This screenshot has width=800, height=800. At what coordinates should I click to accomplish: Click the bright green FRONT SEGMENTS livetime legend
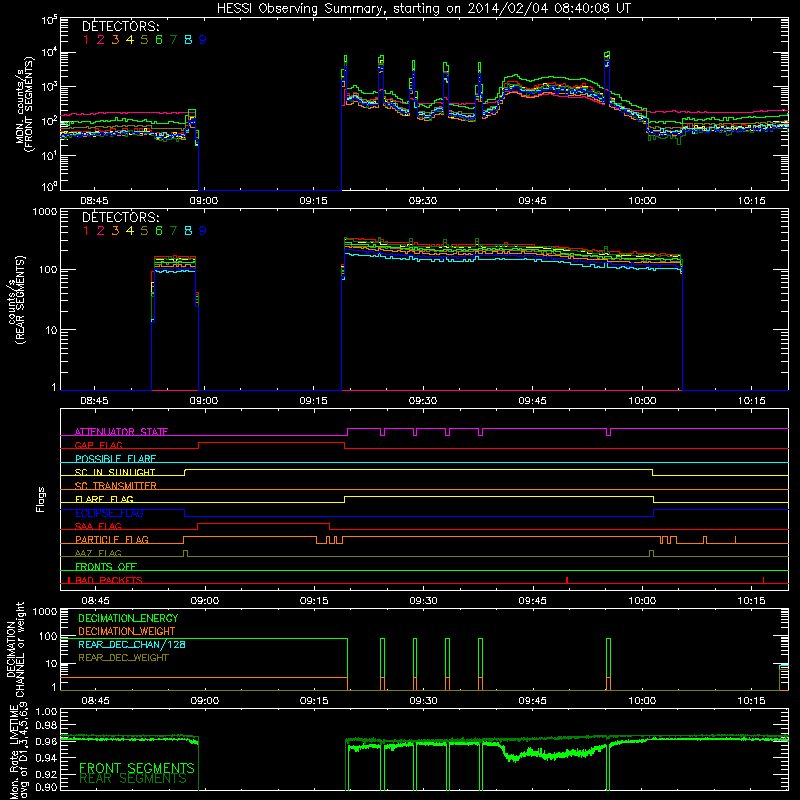click(x=137, y=768)
